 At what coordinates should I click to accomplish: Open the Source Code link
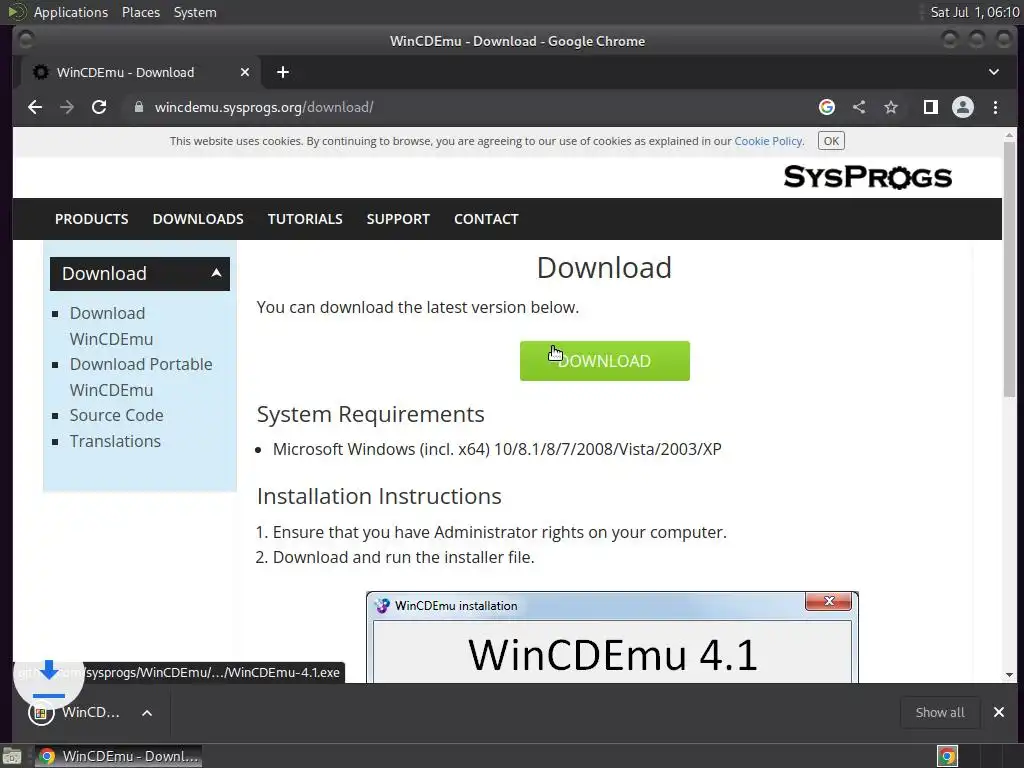(x=116, y=415)
